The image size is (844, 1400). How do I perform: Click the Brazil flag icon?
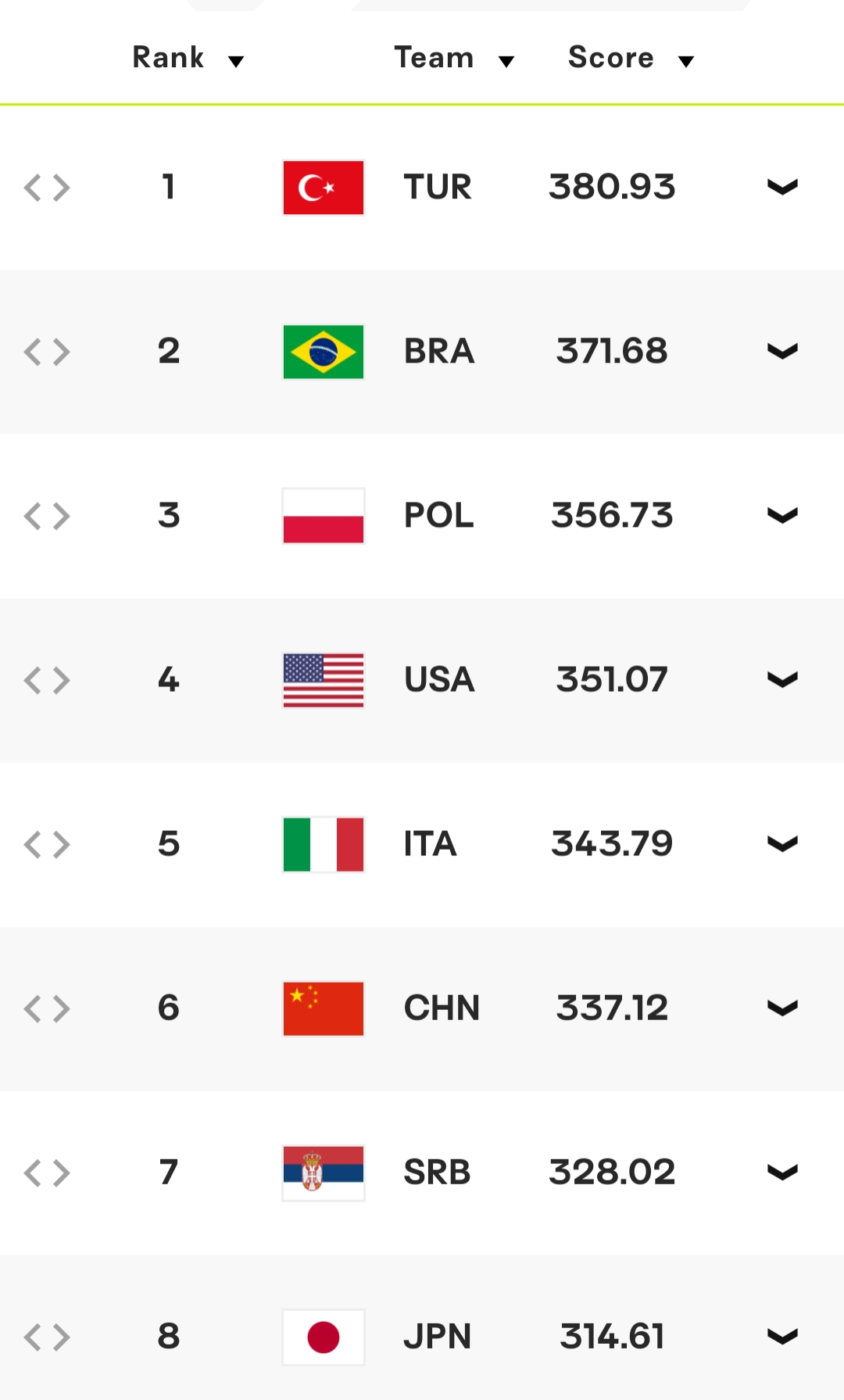click(323, 352)
